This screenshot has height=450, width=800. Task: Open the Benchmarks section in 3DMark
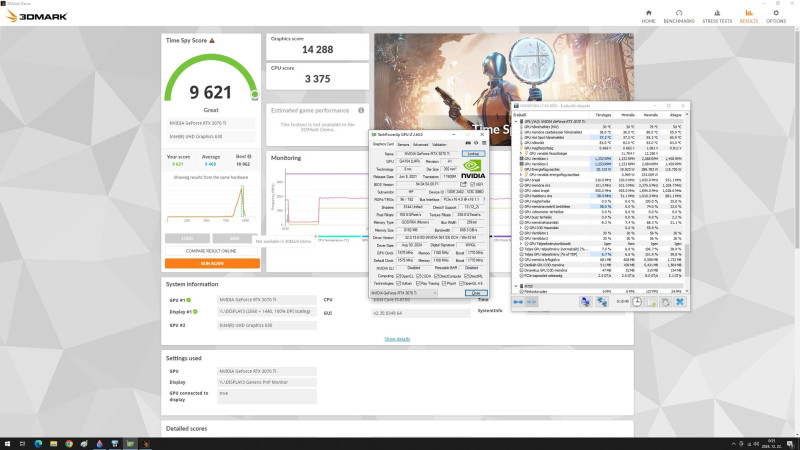point(679,16)
